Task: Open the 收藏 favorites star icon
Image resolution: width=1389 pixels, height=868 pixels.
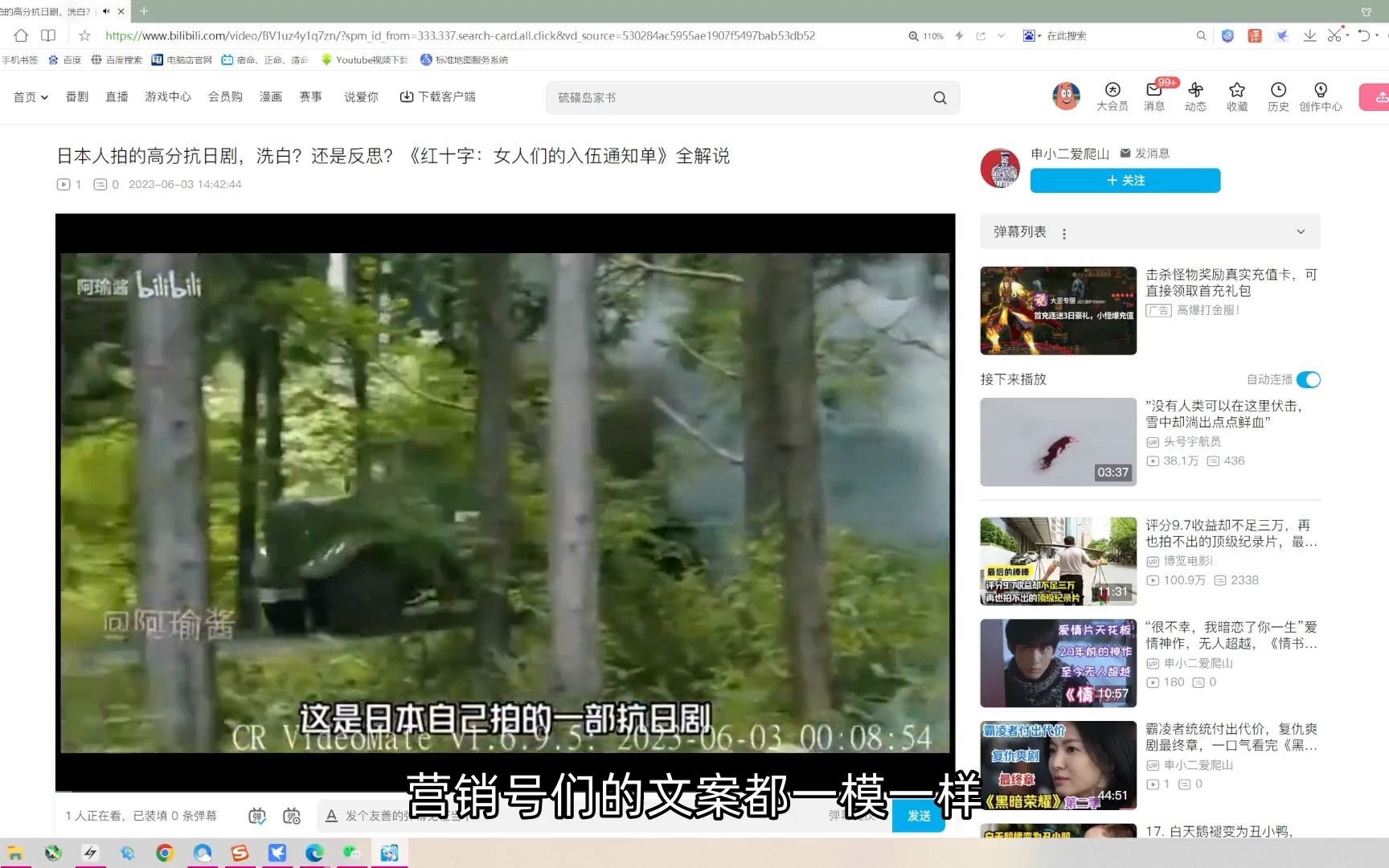Action: [1237, 96]
